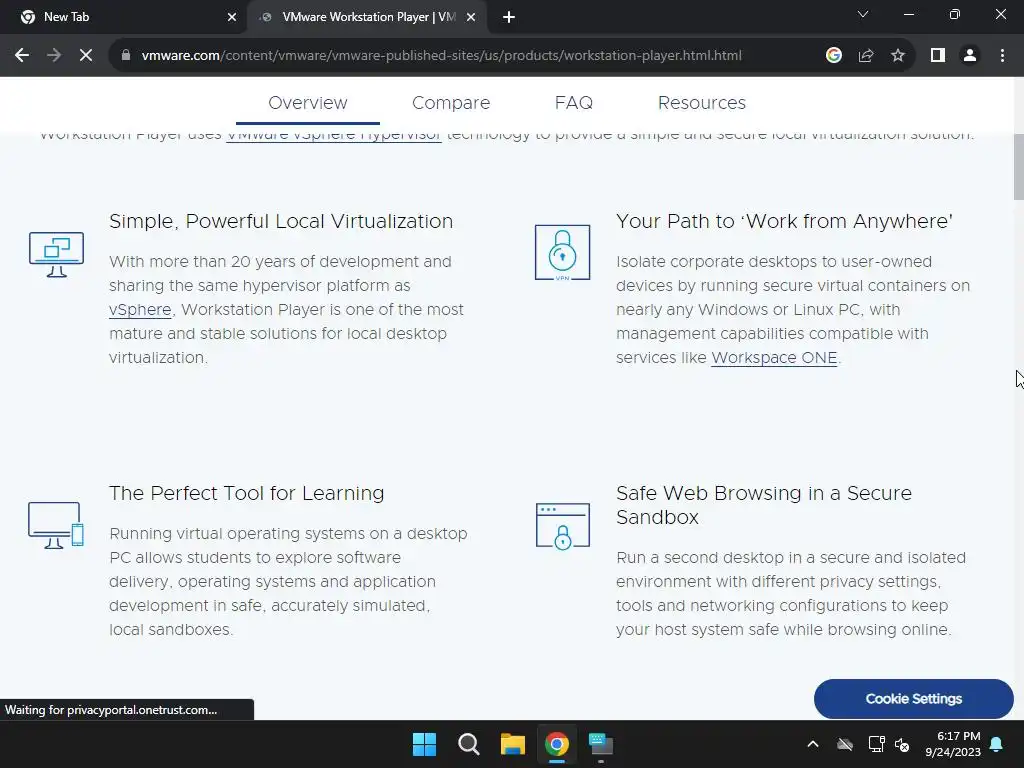This screenshot has height=768, width=1024.
Task: Click the desktop and phone Learning icon
Action: tap(56, 525)
